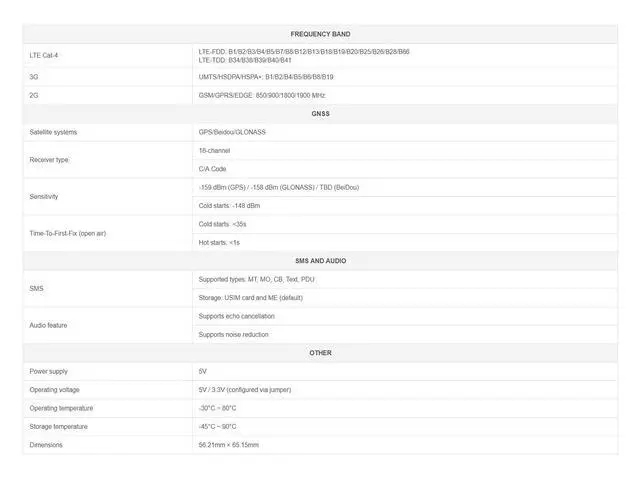
Task: Click the OTHER section header
Action: pos(320,353)
